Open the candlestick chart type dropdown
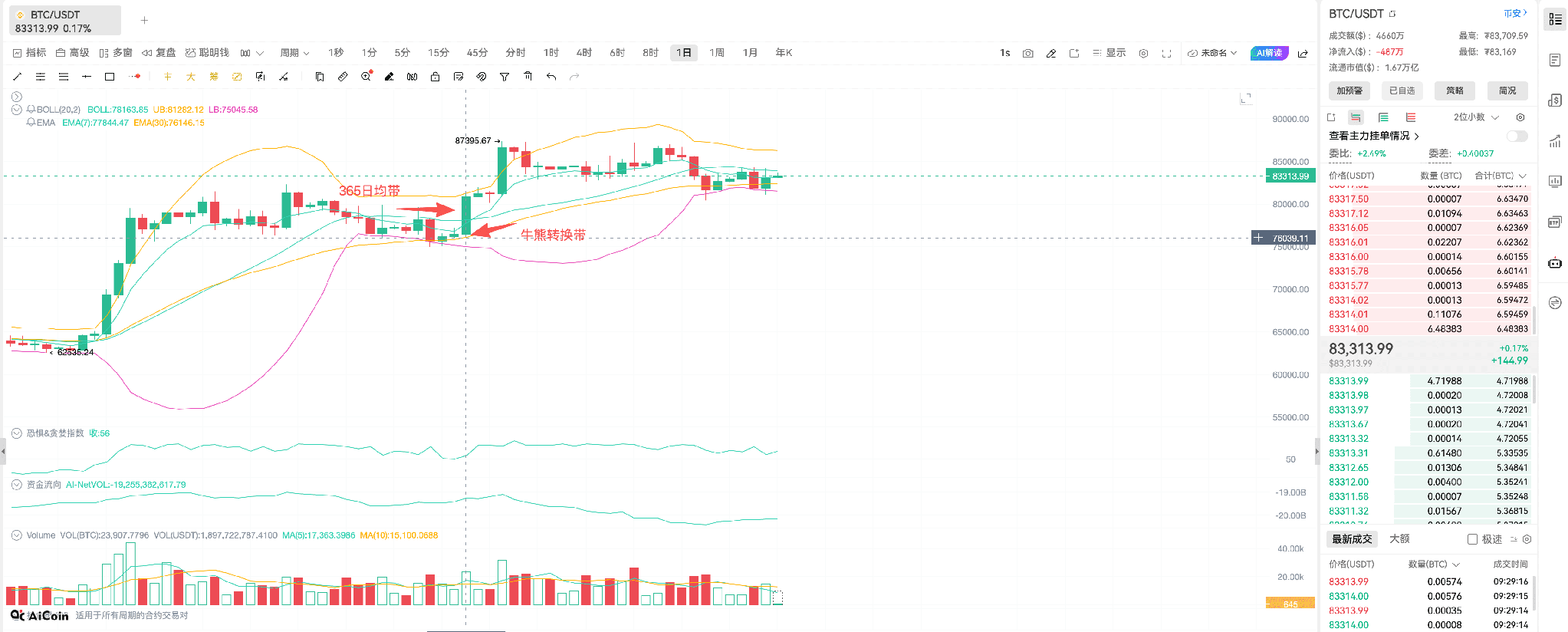 (x=251, y=53)
